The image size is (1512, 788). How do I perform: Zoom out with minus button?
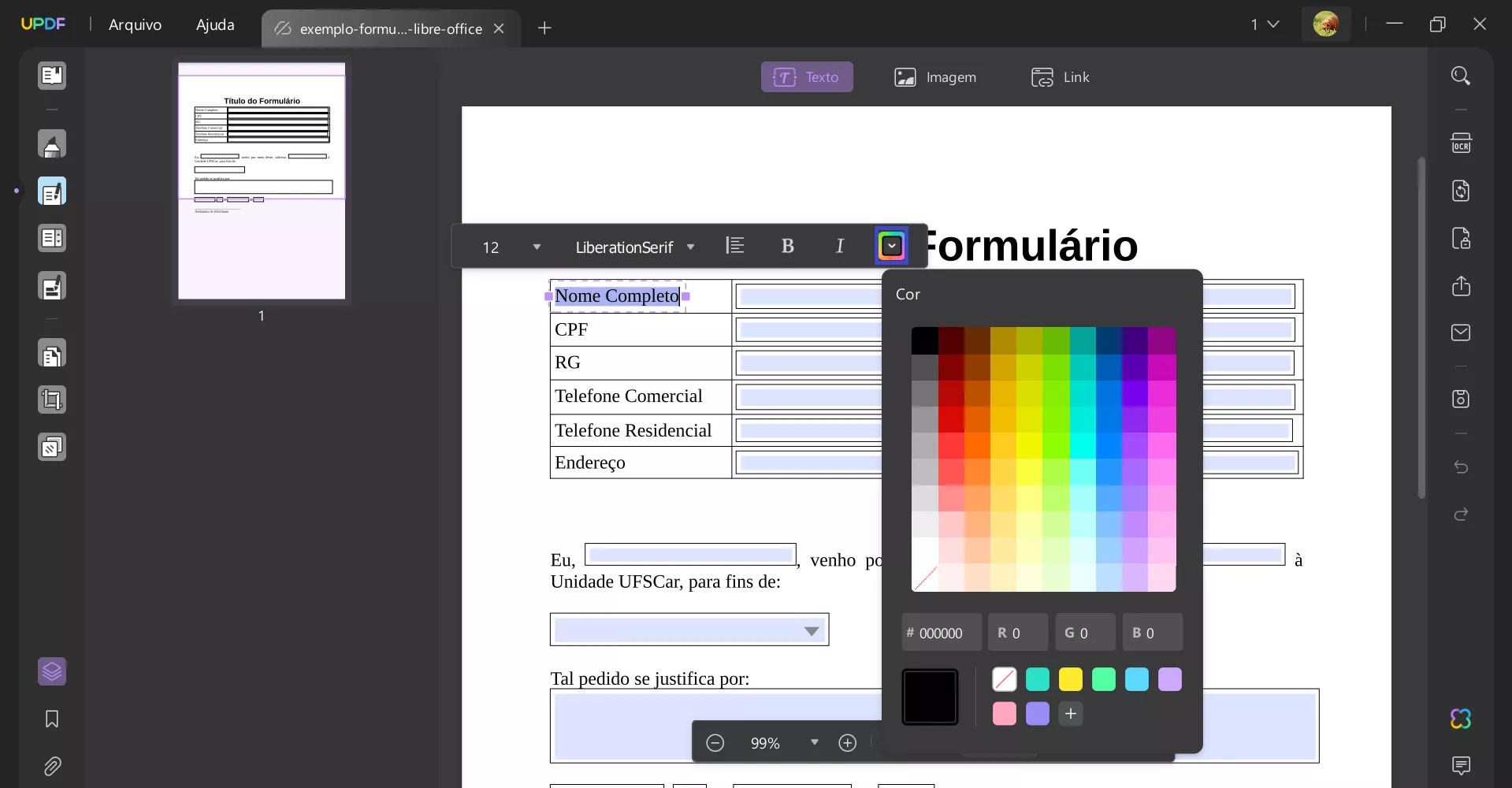click(x=715, y=743)
